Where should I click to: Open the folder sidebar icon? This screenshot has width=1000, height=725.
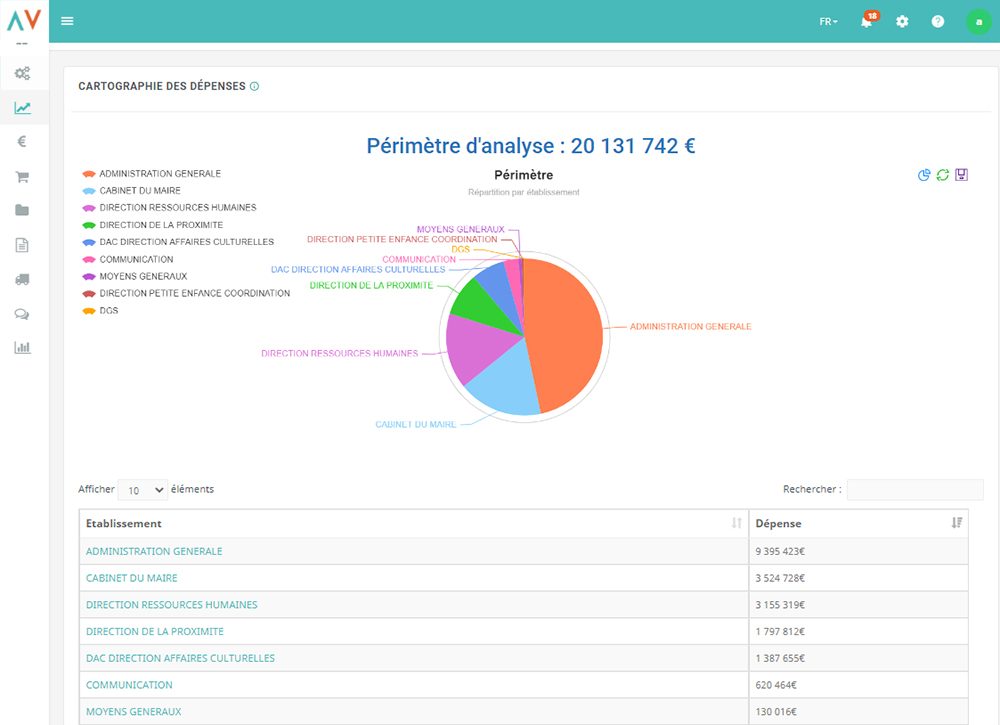tap(22, 210)
